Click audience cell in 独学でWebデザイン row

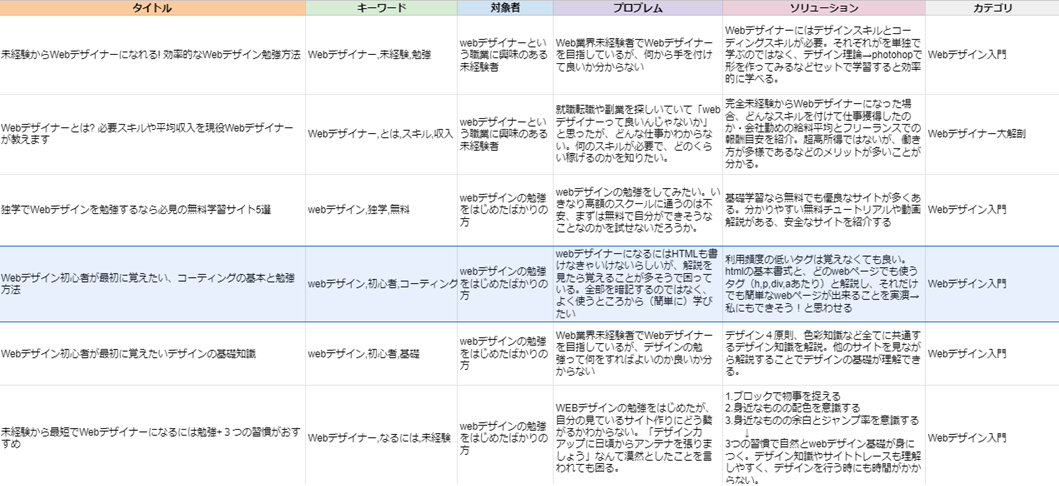coord(505,210)
